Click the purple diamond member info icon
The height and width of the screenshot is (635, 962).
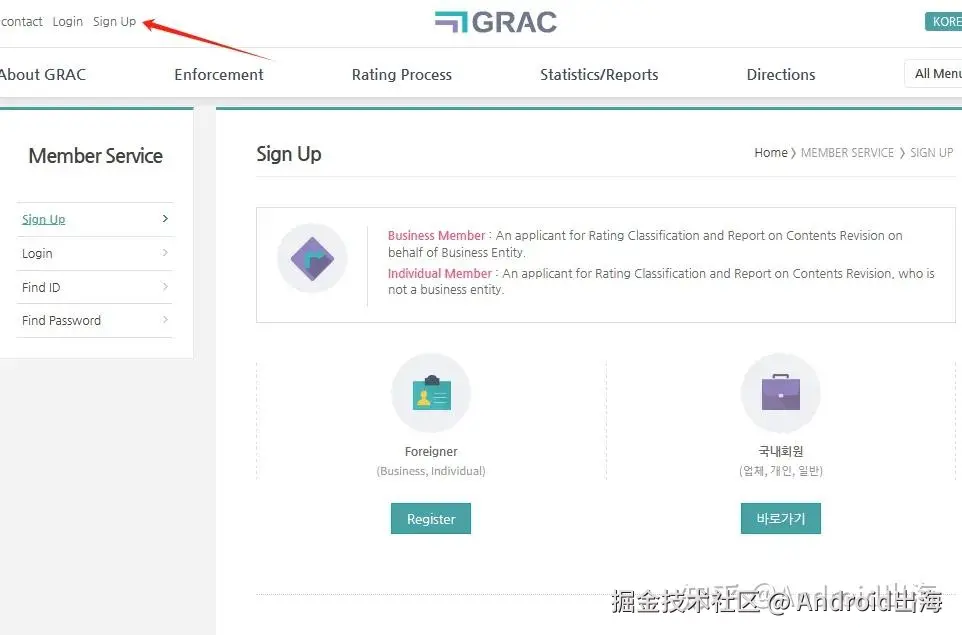pyautogui.click(x=312, y=258)
